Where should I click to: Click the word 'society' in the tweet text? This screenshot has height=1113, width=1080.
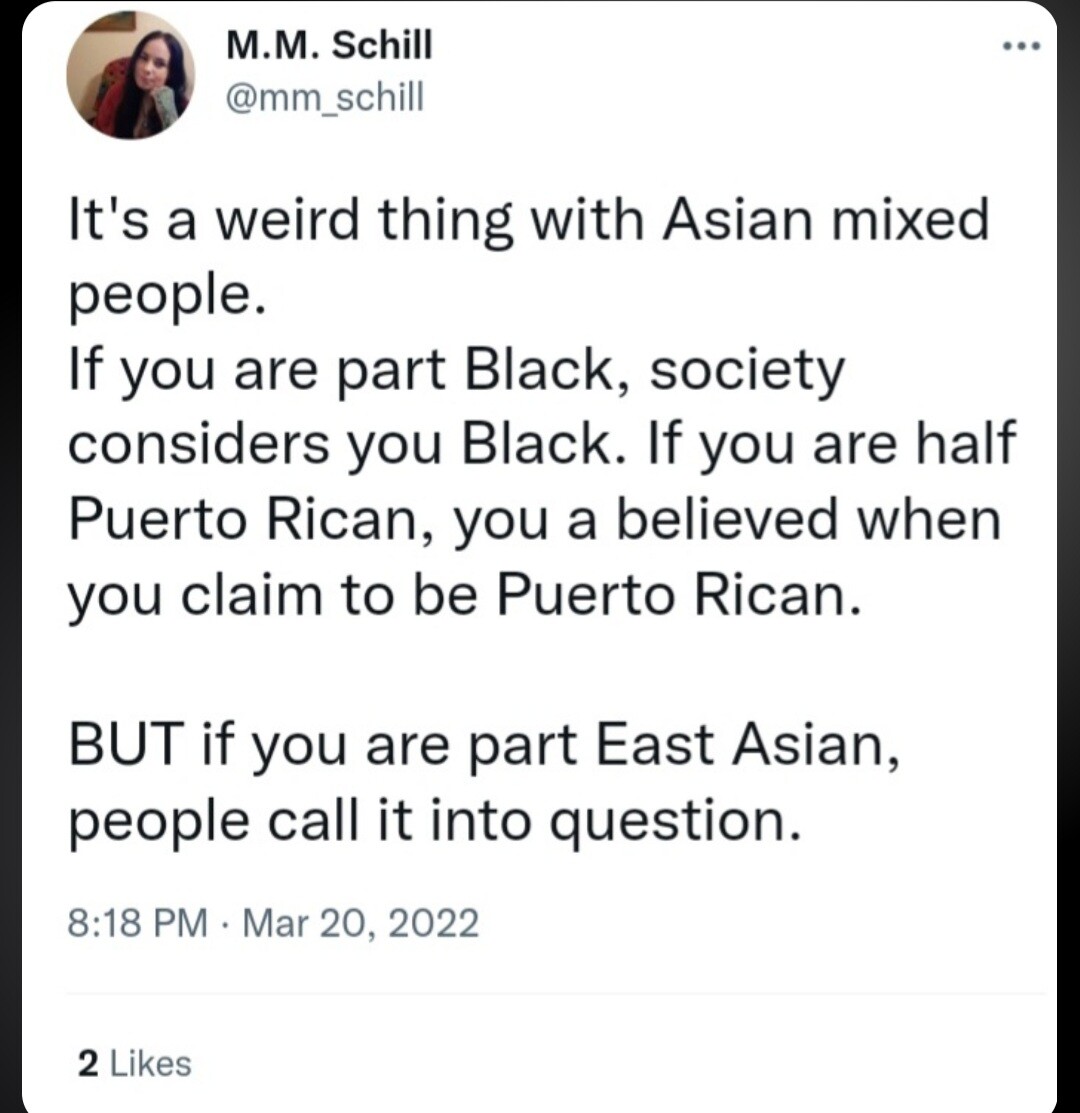748,371
